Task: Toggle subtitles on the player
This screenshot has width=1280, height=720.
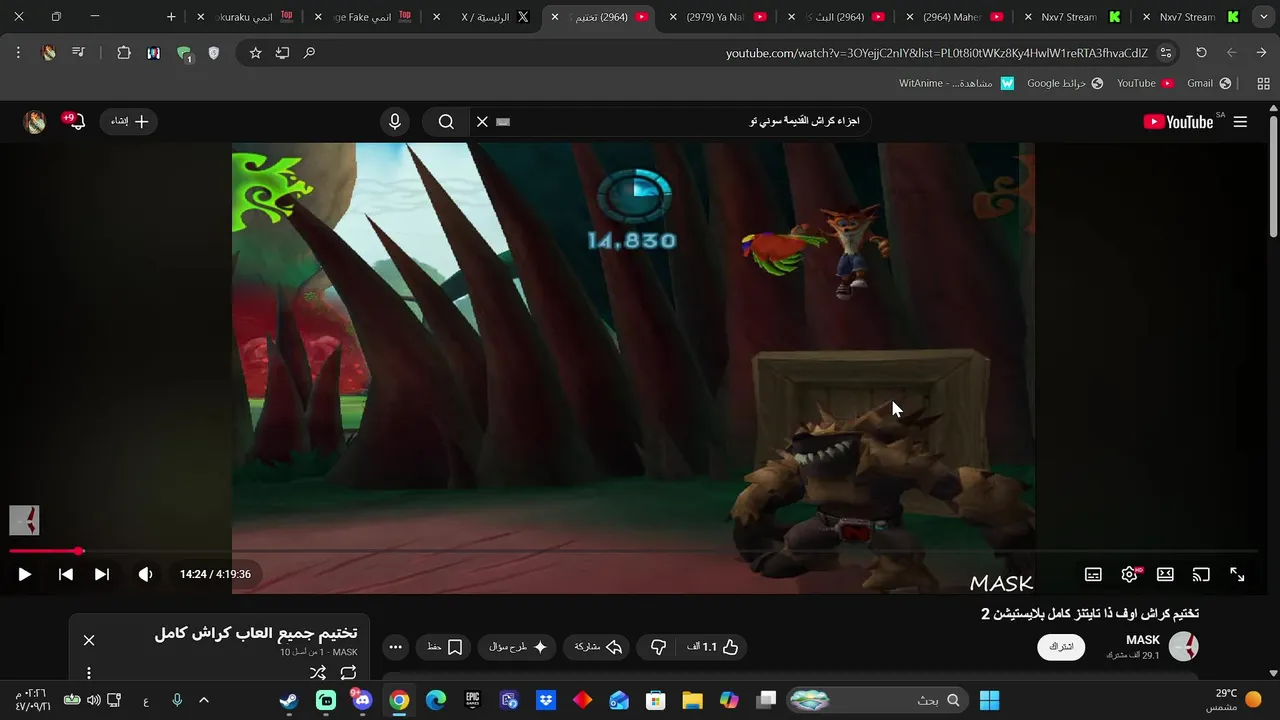Action: (x=1093, y=574)
